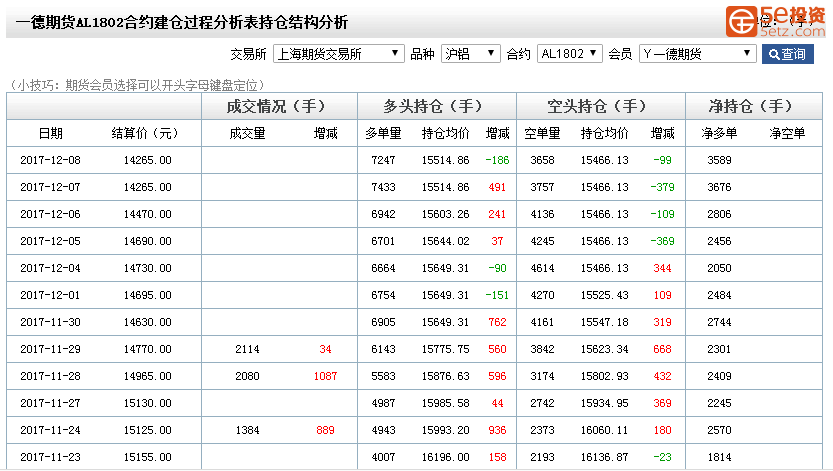Click short average price 15547.18
Screen dimensions: 833x471
pyautogui.click(x=605, y=322)
